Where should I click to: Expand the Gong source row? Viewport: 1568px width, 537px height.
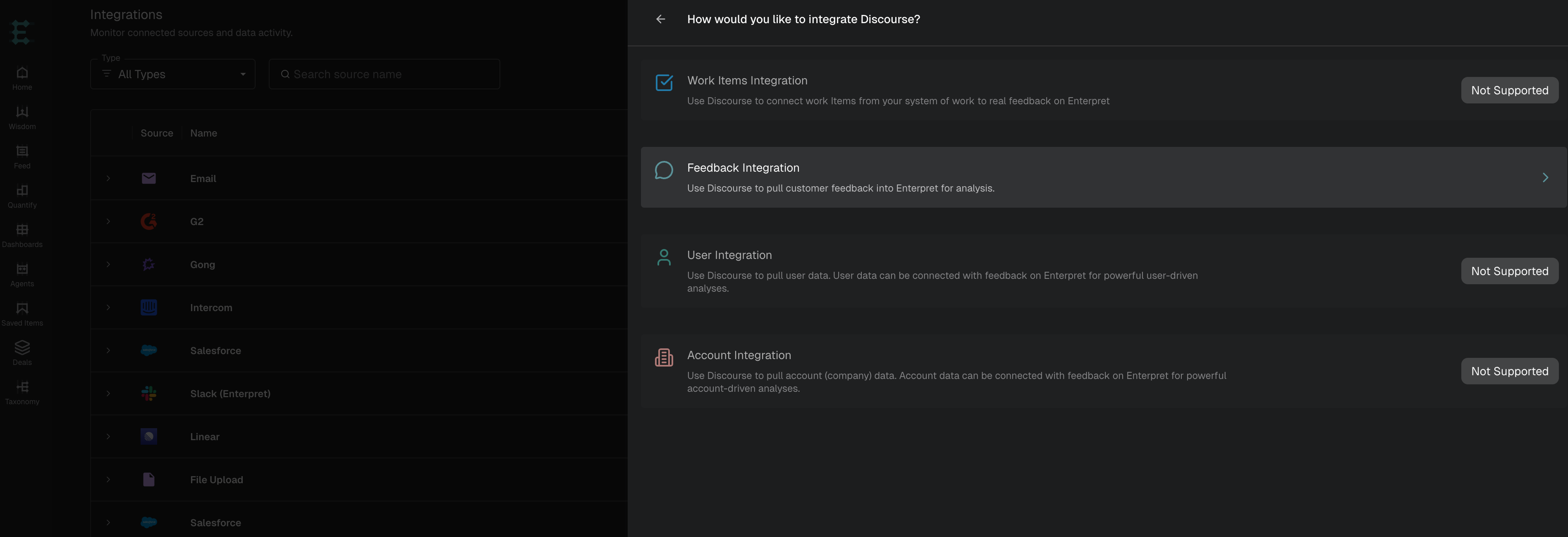point(108,264)
